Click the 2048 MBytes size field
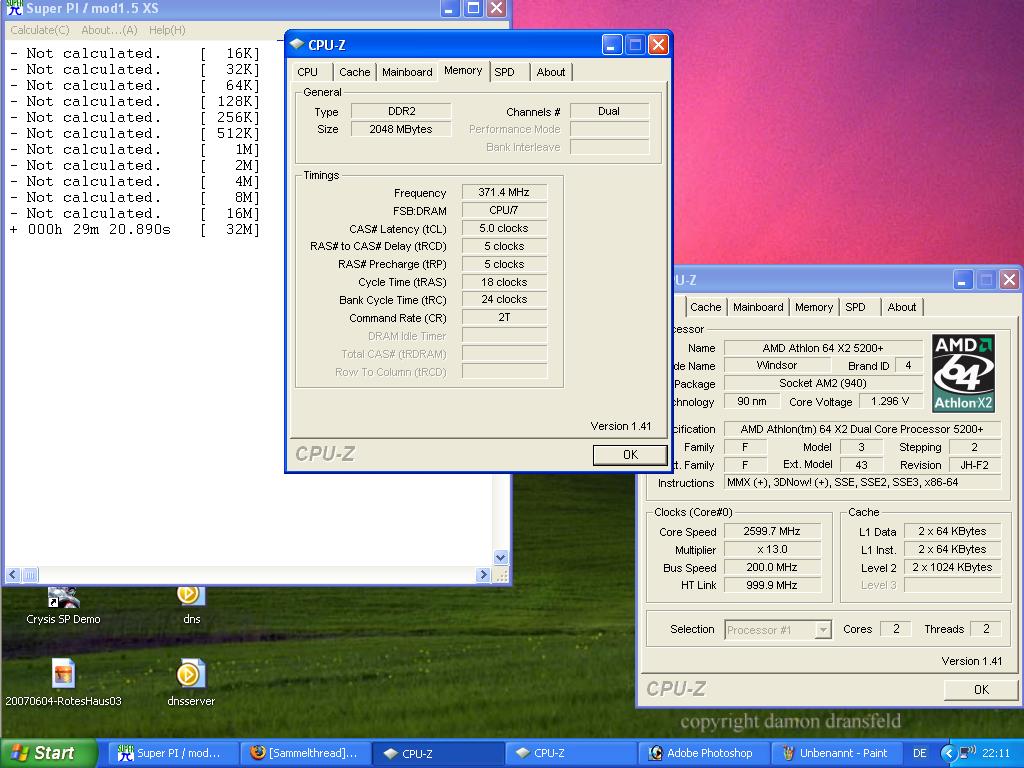 click(401, 129)
